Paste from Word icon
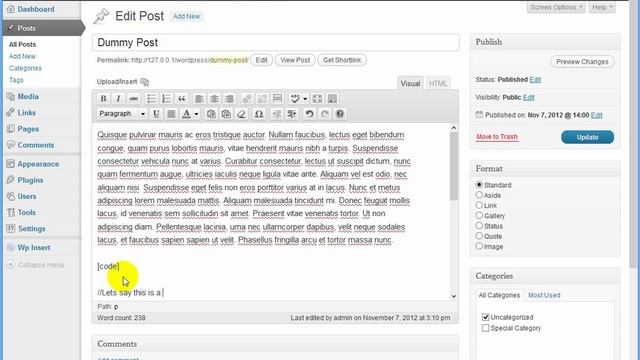The height and width of the screenshot is (360, 640). [226, 114]
